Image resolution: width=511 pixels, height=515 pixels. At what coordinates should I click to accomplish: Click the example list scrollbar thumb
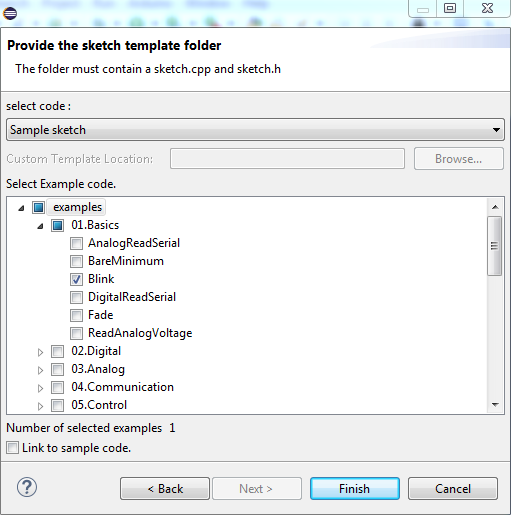coord(495,246)
